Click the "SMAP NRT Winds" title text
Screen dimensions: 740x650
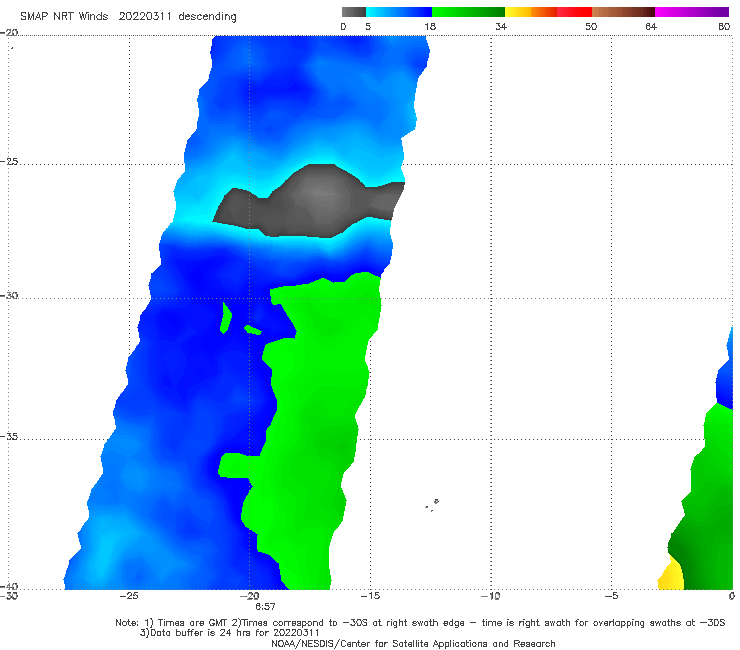64,16
